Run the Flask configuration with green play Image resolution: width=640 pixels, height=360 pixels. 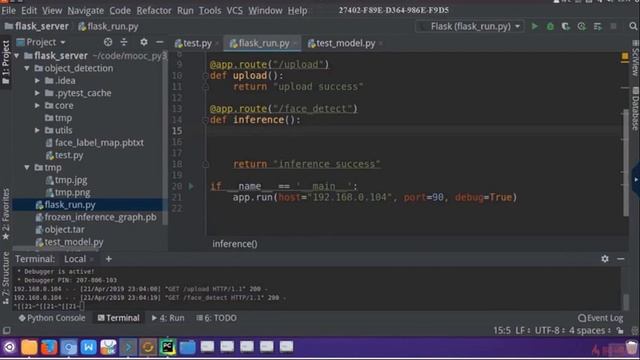pyautogui.click(x=534, y=27)
